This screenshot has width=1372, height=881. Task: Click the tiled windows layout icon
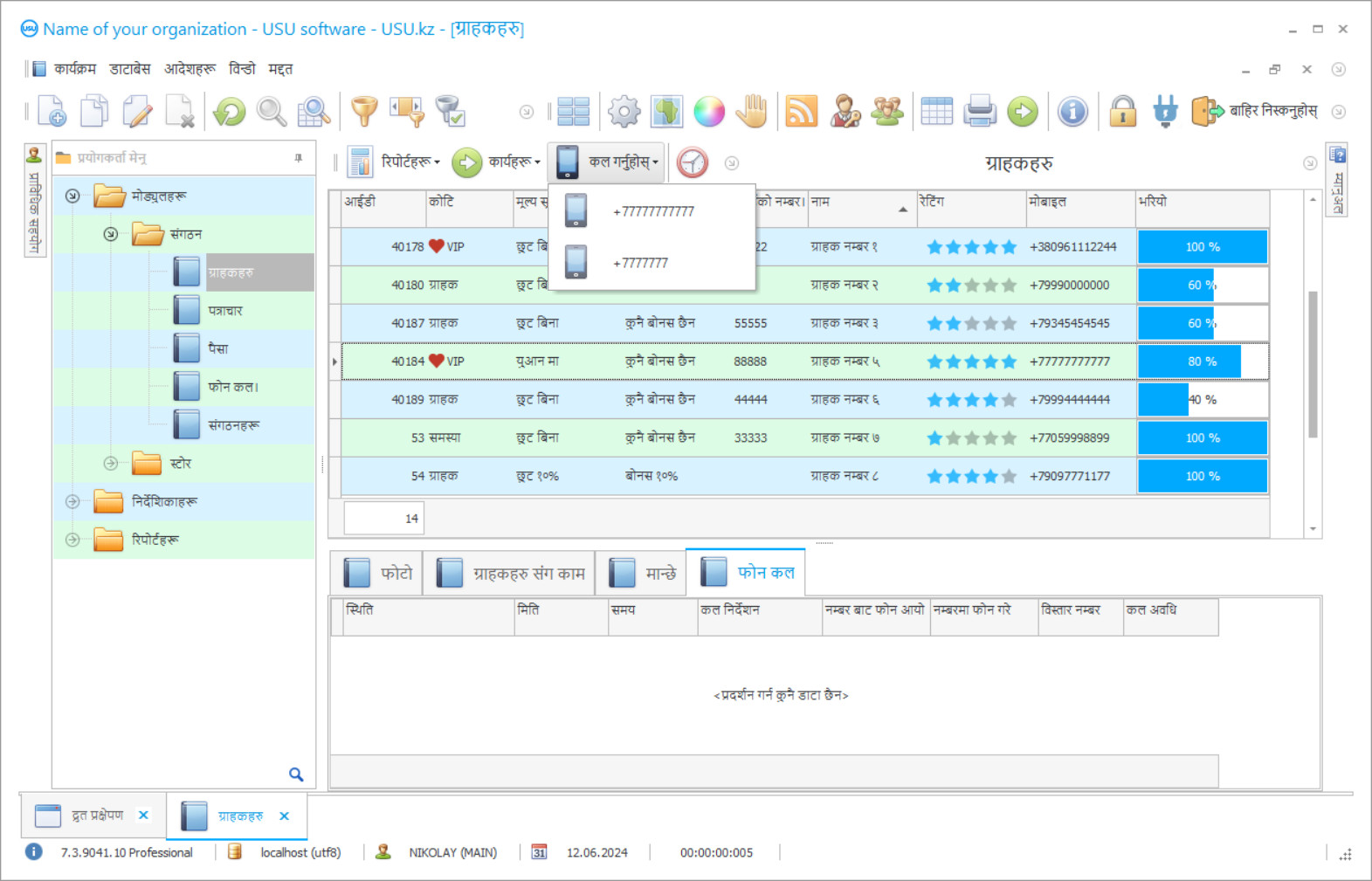coord(574,111)
